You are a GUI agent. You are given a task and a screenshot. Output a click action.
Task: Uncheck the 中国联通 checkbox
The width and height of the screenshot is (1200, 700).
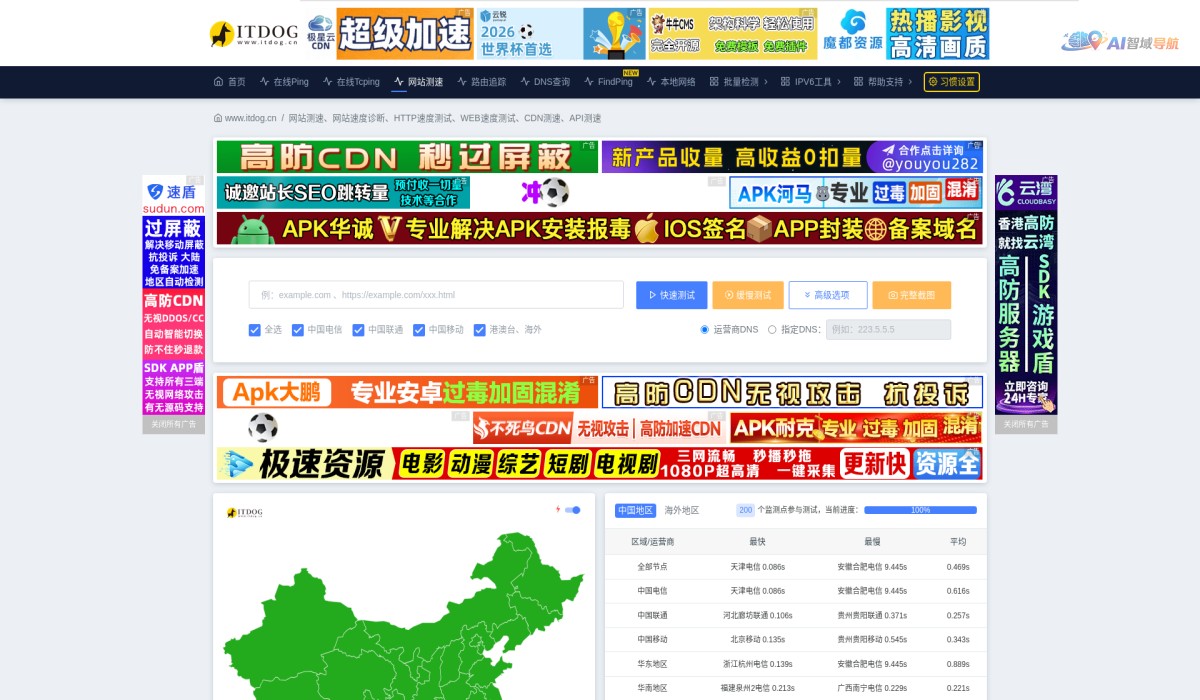357,330
